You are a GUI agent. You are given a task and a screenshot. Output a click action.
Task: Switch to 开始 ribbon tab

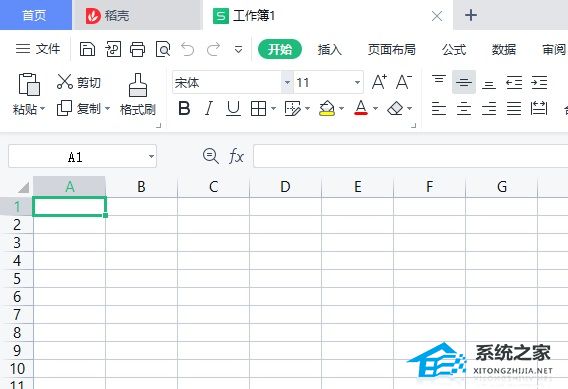[280, 49]
